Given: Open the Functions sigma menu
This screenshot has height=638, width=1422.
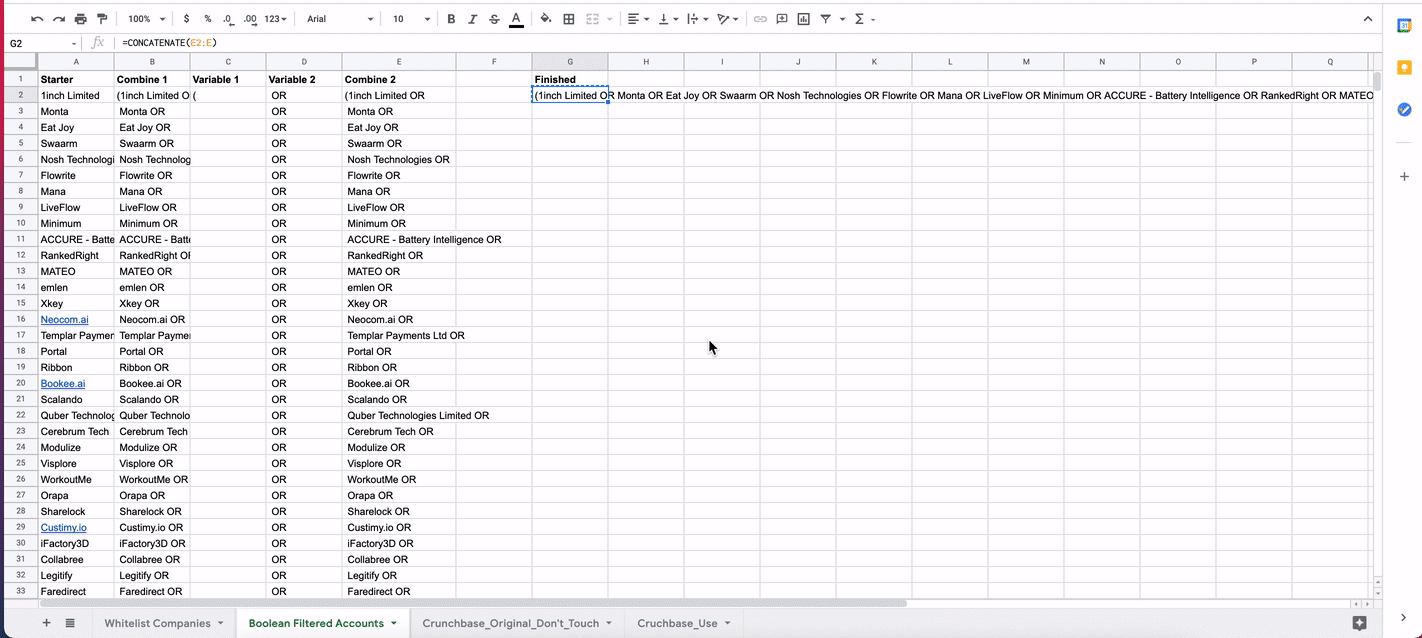Looking at the screenshot, I should [860, 19].
